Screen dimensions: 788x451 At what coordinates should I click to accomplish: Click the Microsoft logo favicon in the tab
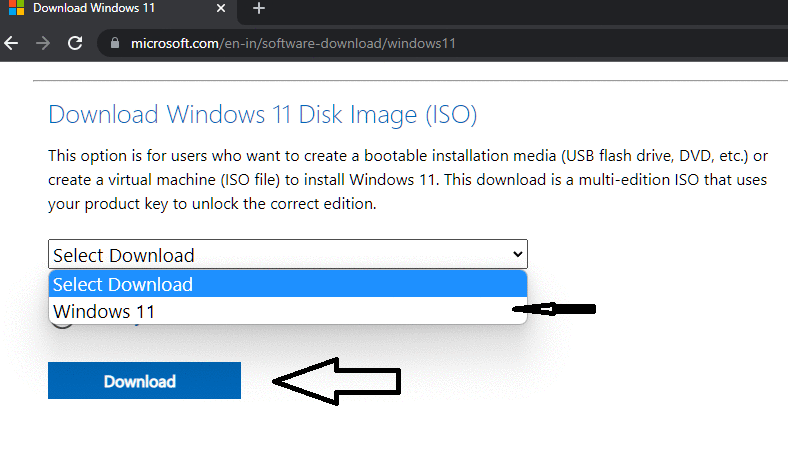click(x=16, y=8)
